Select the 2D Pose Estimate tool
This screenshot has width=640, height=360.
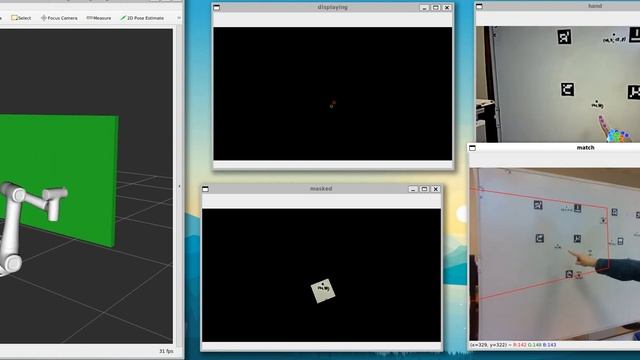pos(142,18)
